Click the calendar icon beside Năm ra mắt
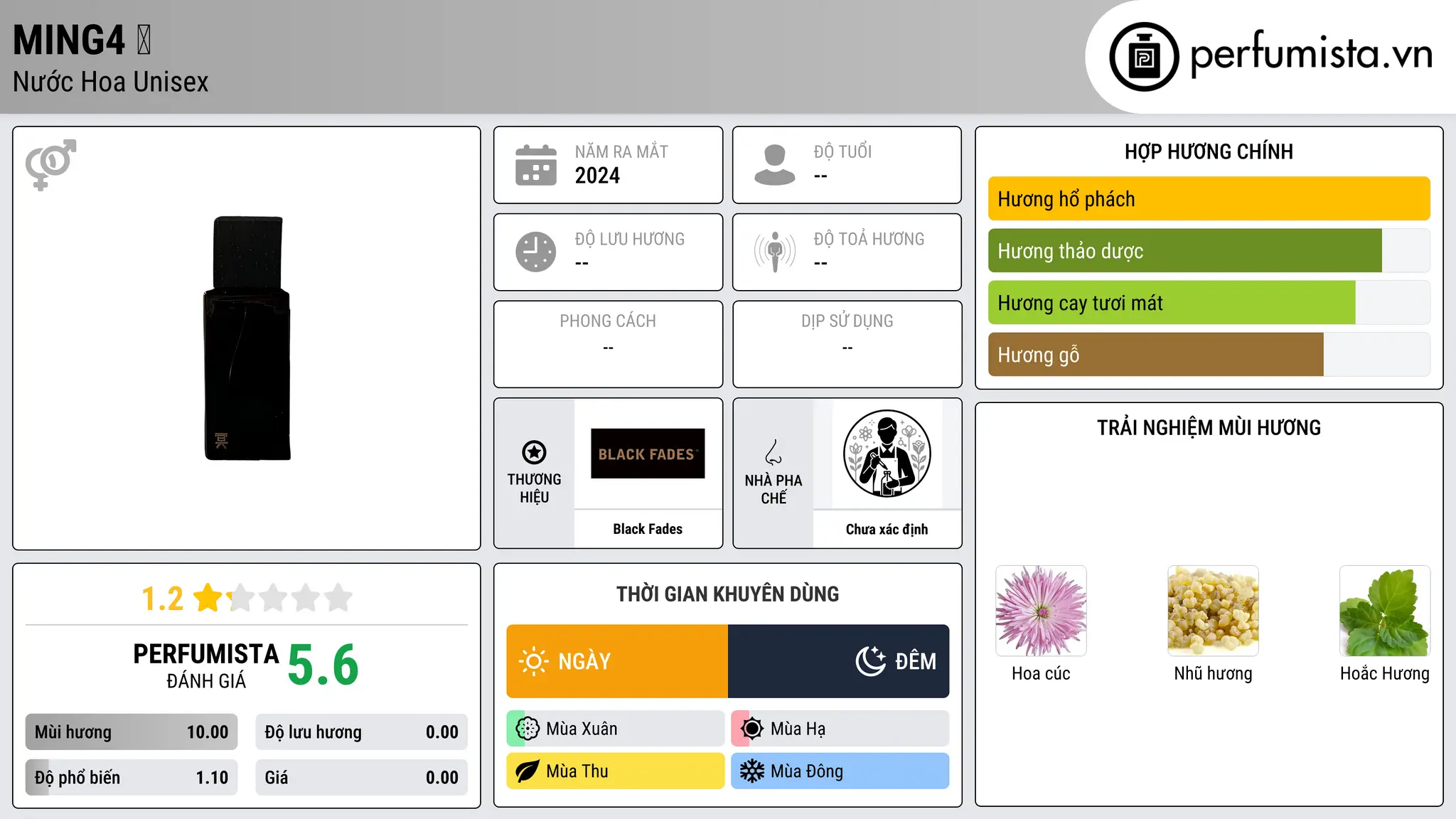 [x=536, y=165]
